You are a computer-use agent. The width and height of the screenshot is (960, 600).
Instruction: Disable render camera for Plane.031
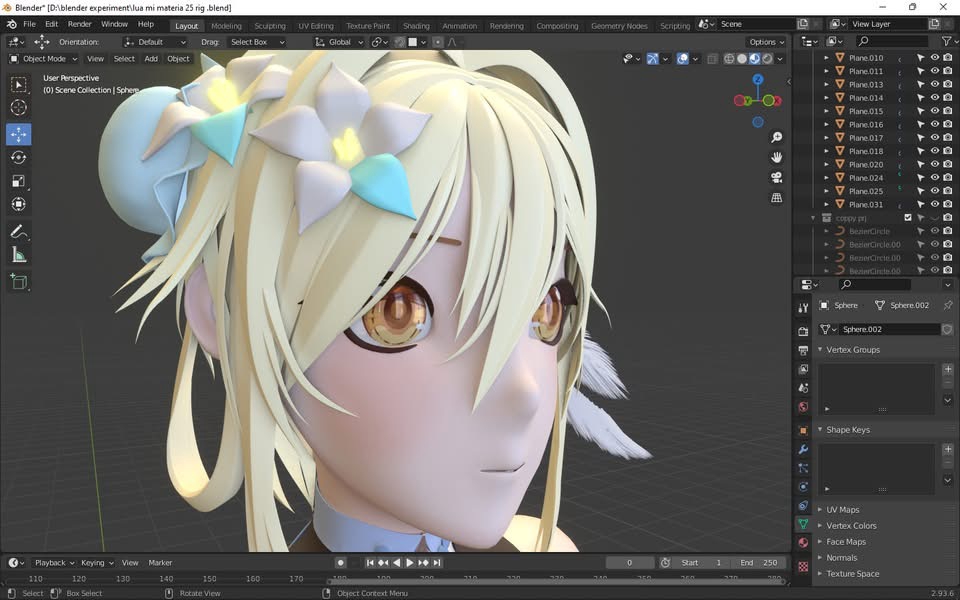point(947,204)
